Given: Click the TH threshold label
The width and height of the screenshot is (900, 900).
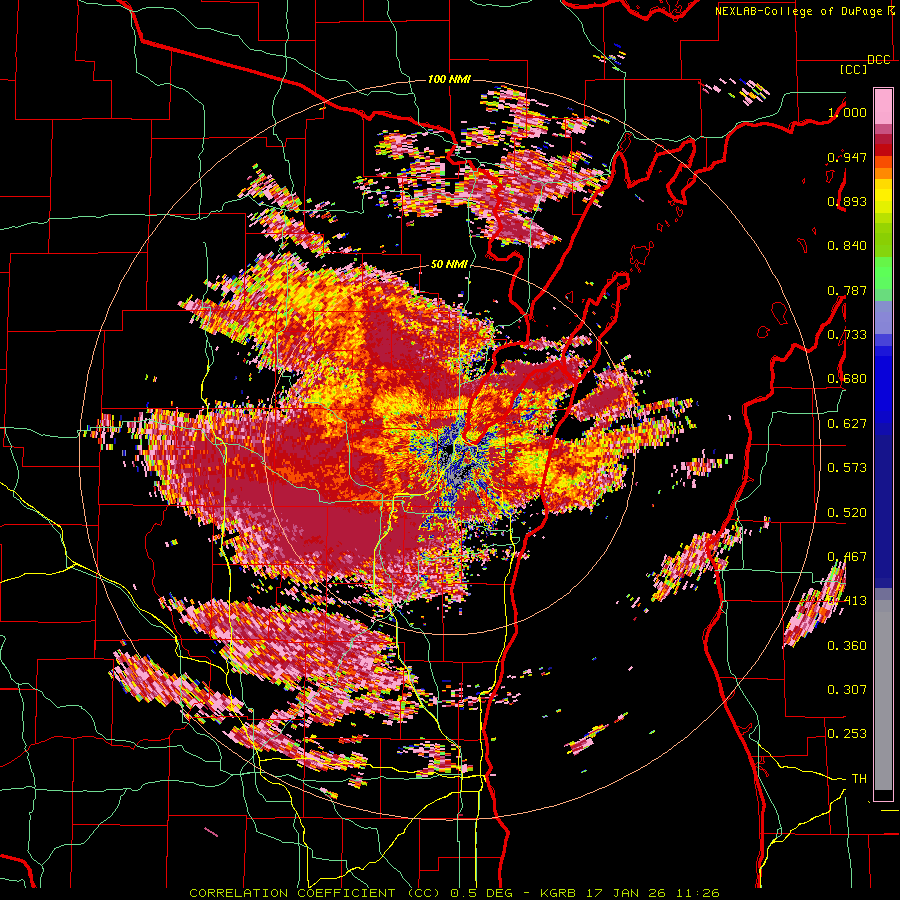Looking at the screenshot, I should (x=859, y=779).
